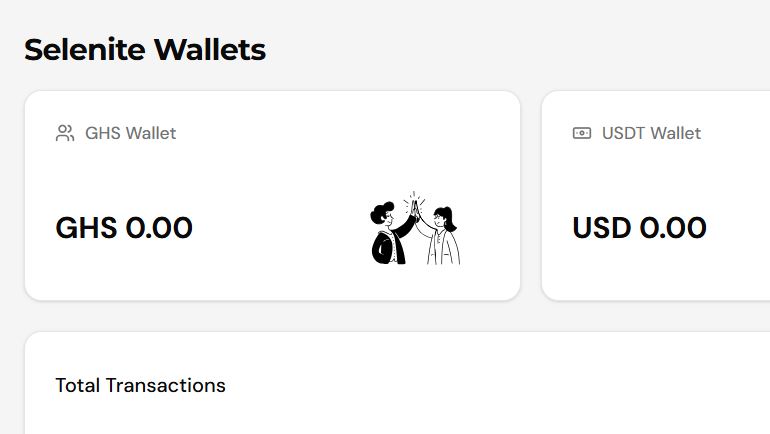This screenshot has height=434, width=770.
Task: Click the word Wallets in the heading
Action: [217, 49]
